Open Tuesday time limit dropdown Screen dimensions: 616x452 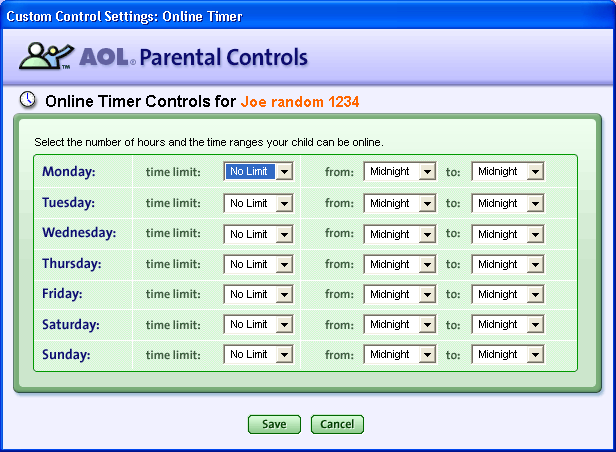[x=258, y=203]
